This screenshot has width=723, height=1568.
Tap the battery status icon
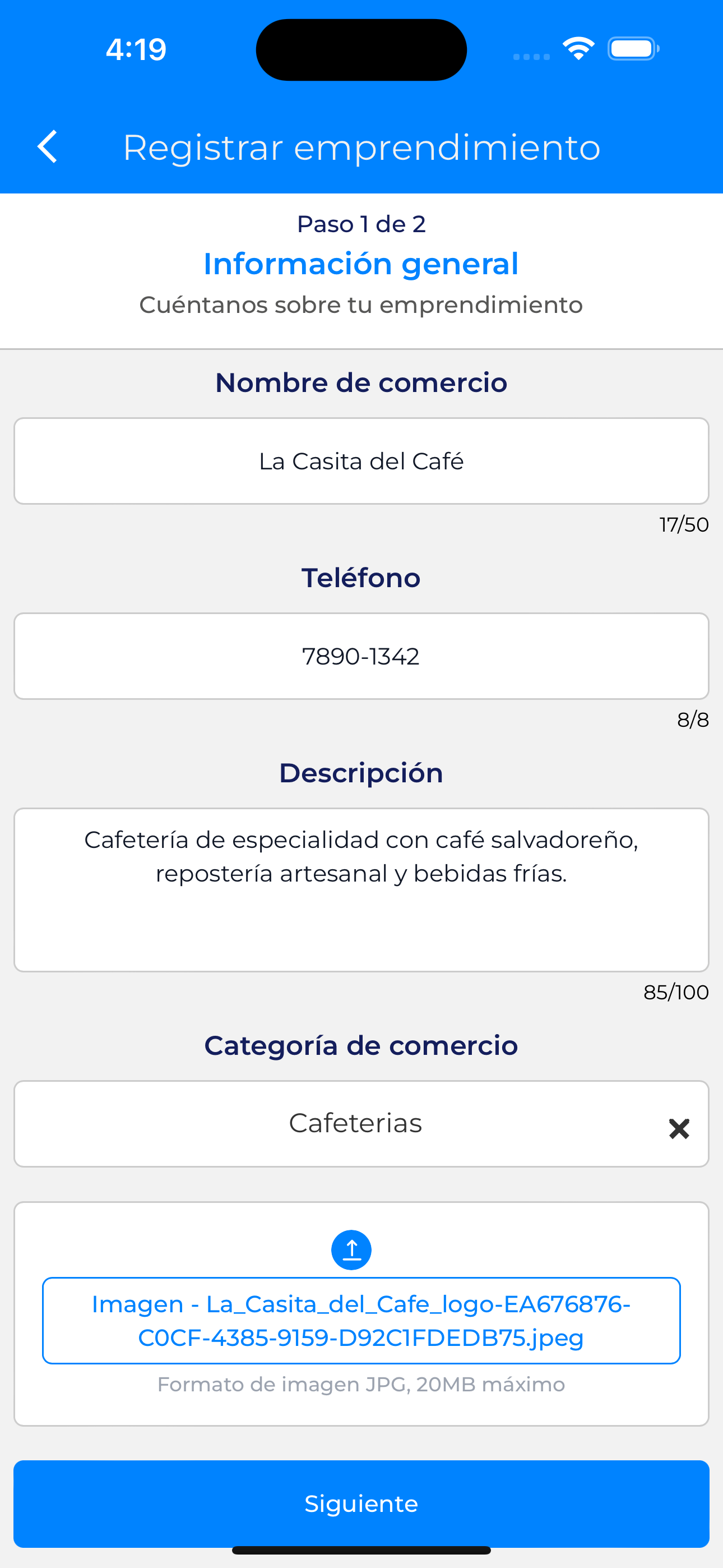[633, 49]
